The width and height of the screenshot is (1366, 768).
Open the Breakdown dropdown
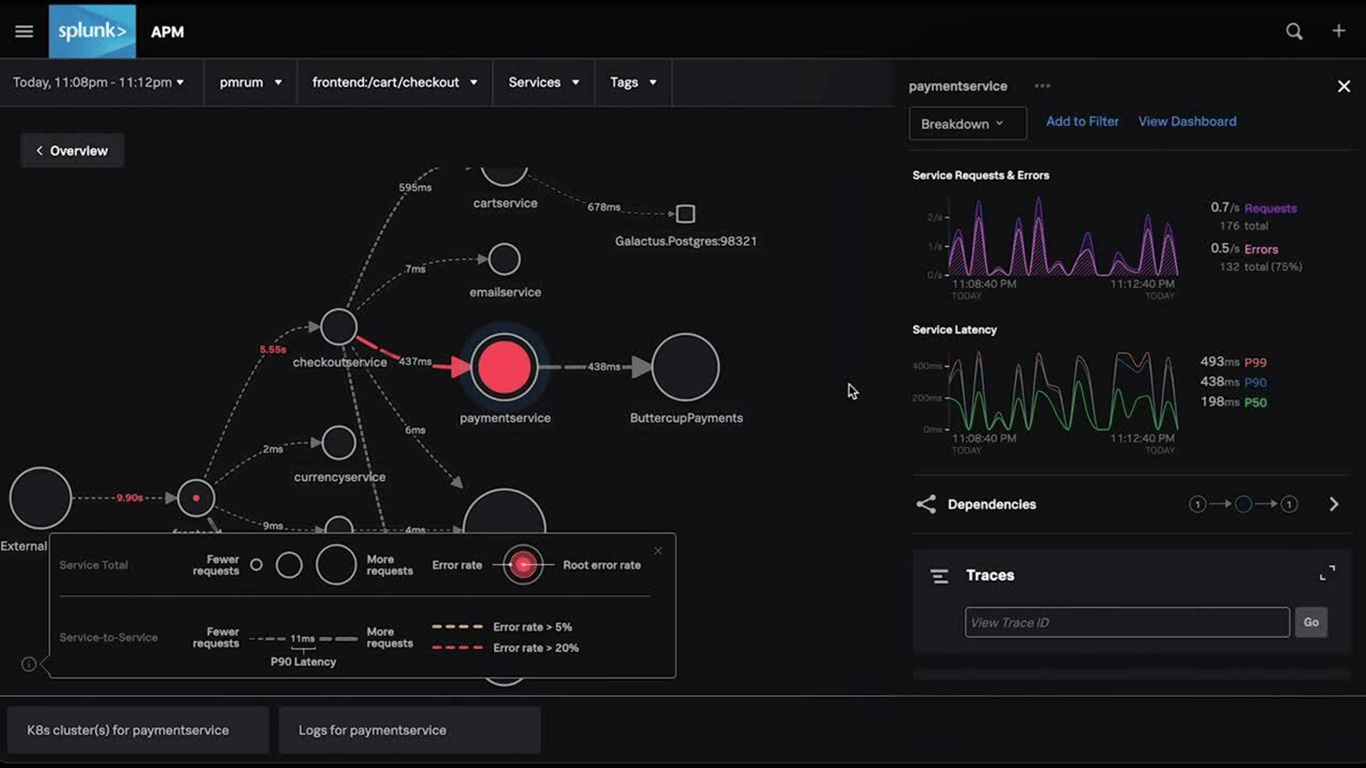966,123
